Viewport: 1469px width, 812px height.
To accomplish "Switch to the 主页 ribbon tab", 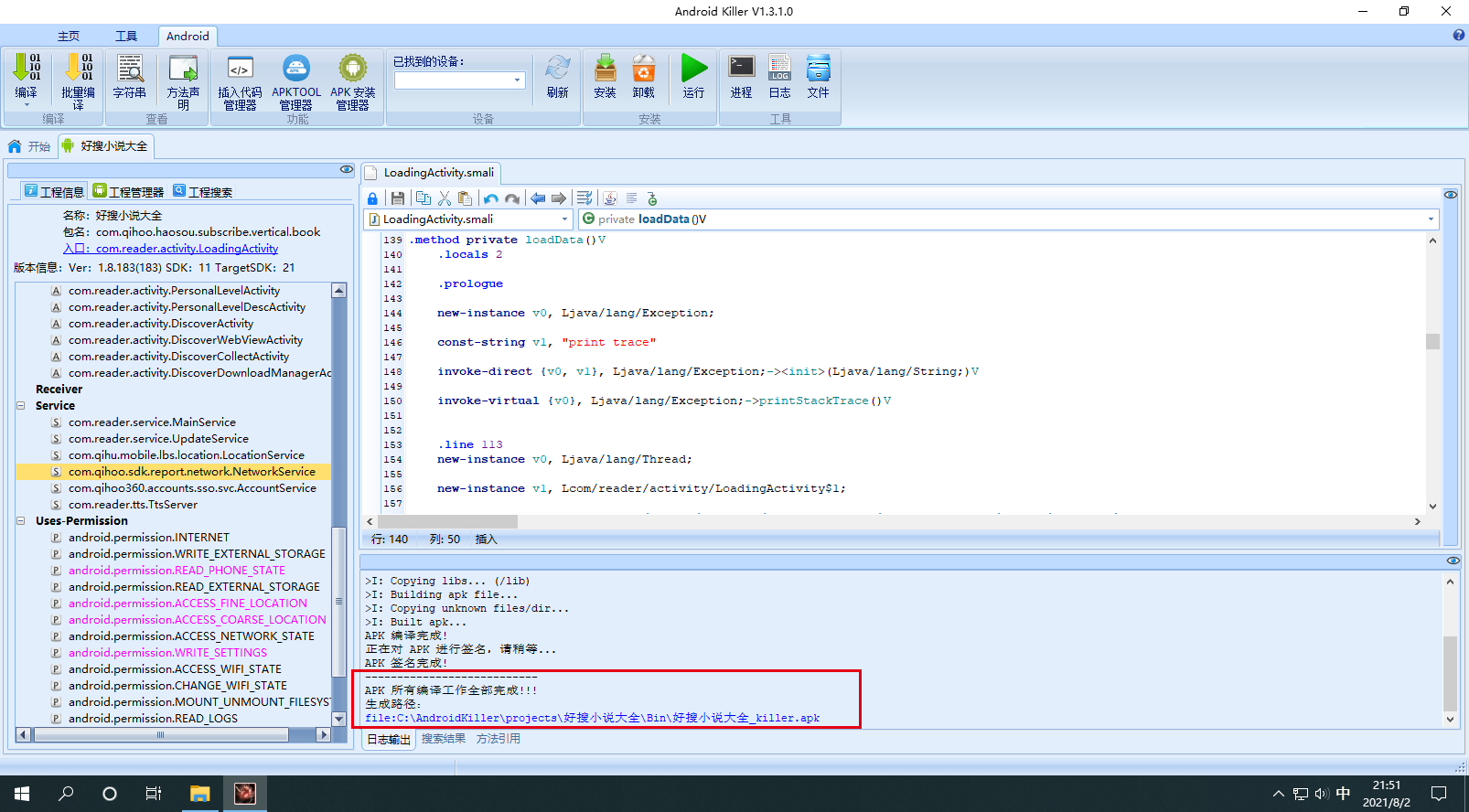I will (69, 37).
